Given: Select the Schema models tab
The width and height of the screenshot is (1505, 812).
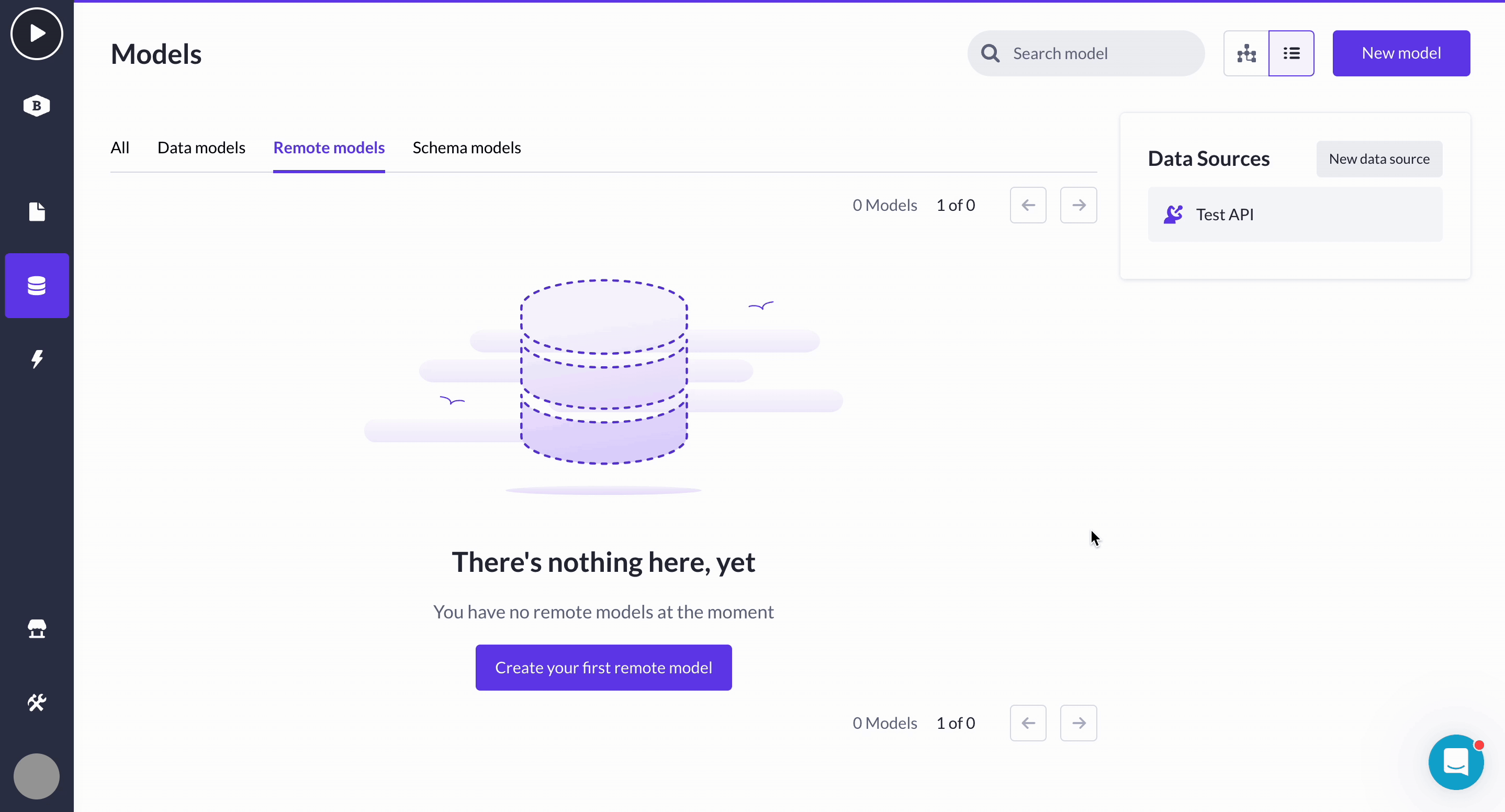Looking at the screenshot, I should pyautogui.click(x=466, y=148).
